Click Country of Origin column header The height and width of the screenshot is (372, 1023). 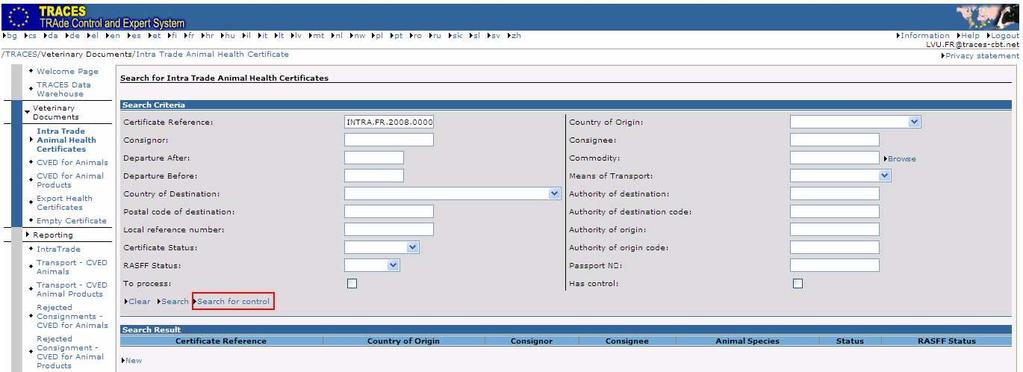403,341
